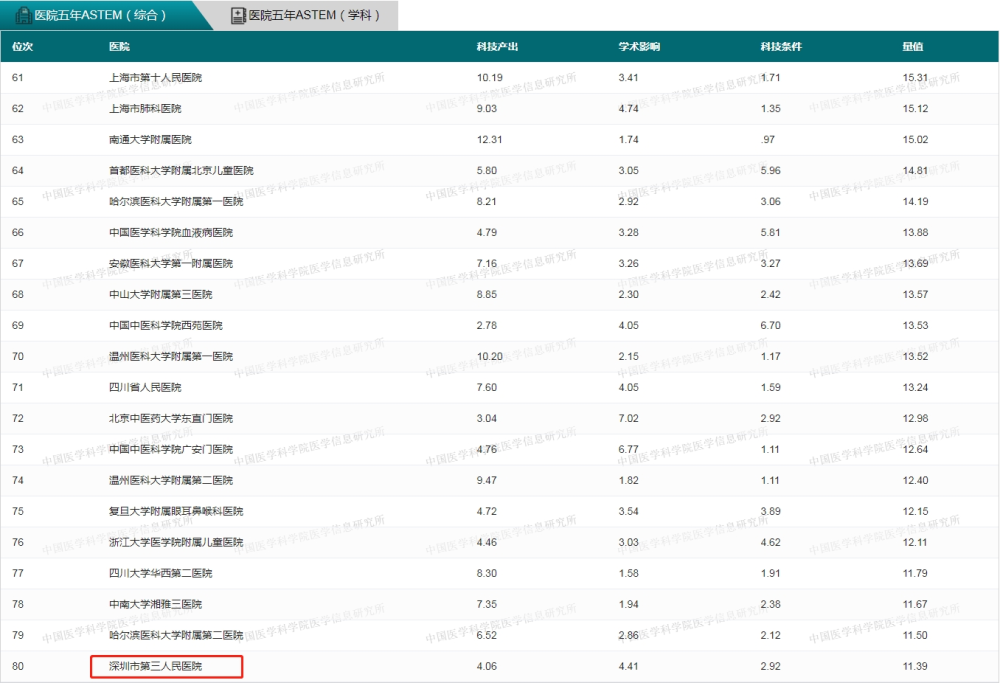Open 哈尔滨医科大学附属第二医院 entry
1000x683 pixels.
click(176, 635)
